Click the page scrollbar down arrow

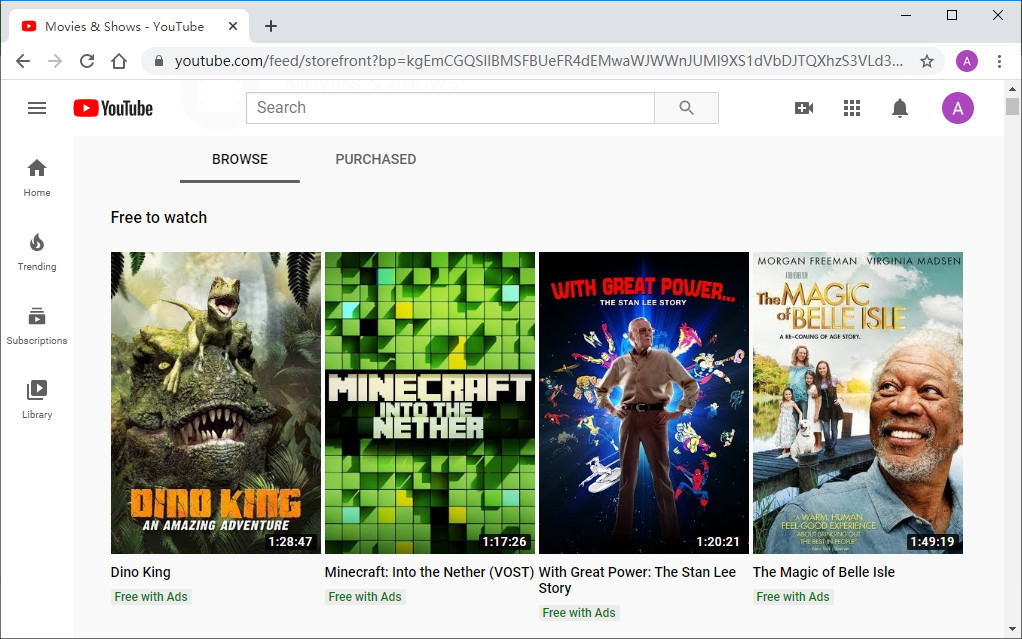tap(1012, 631)
